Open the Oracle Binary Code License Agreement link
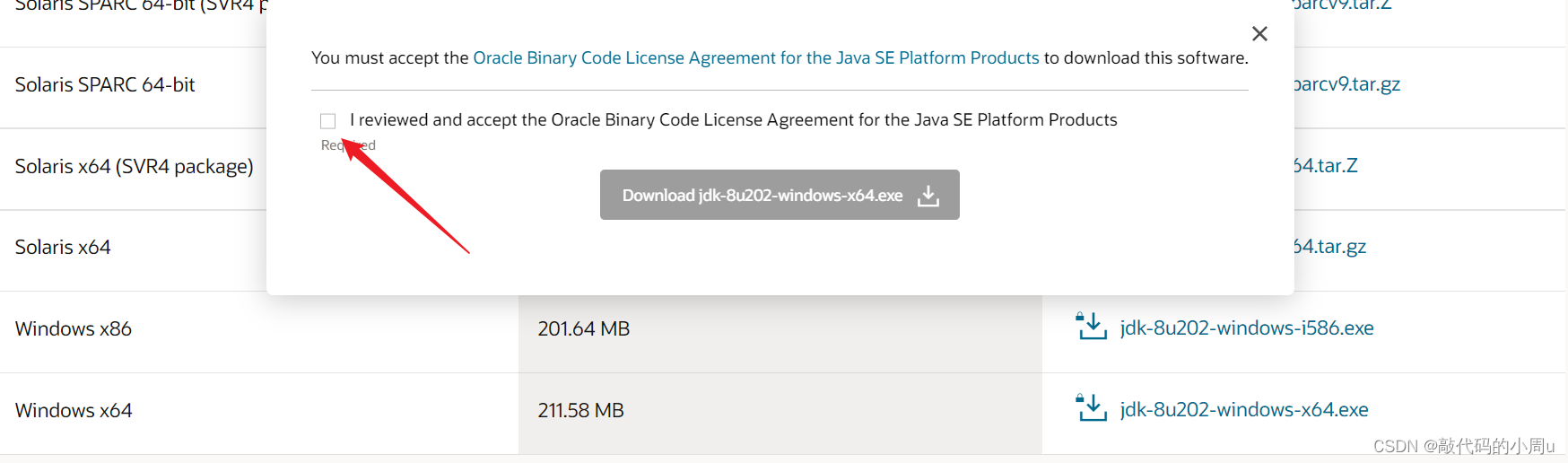This screenshot has height=463, width=1568. 756,57
